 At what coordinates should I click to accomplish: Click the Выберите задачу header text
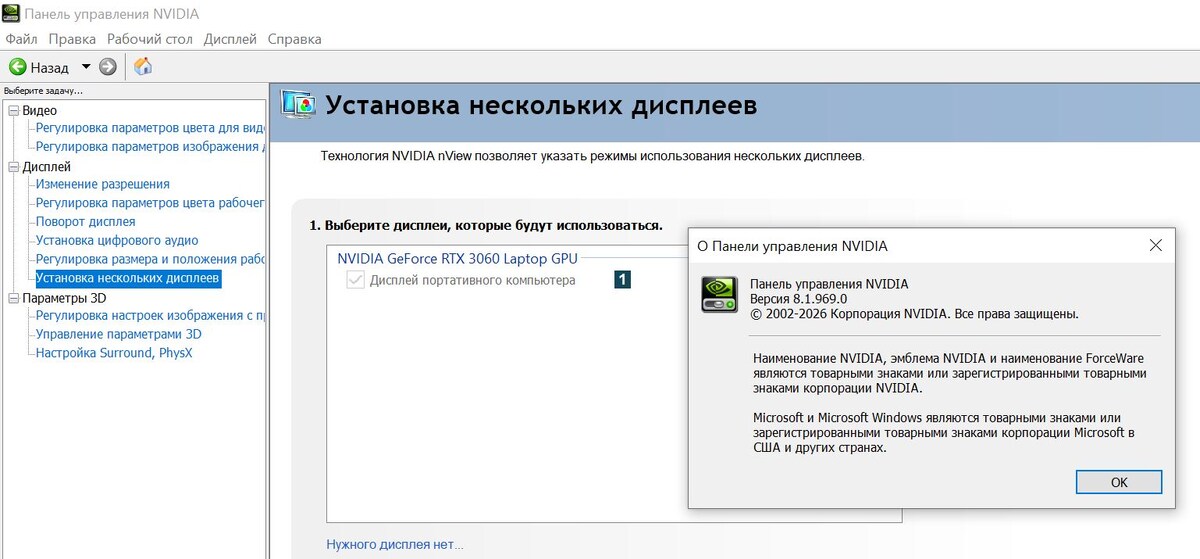pyautogui.click(x=44, y=91)
